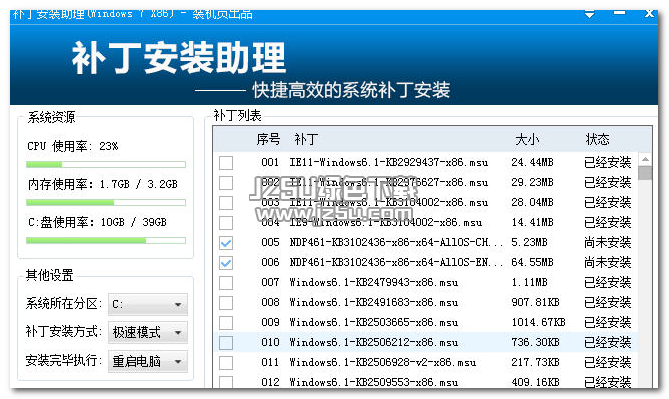The width and height of the screenshot is (669, 399).
Task: Click the size value 64.55MB
Action: 532,262
